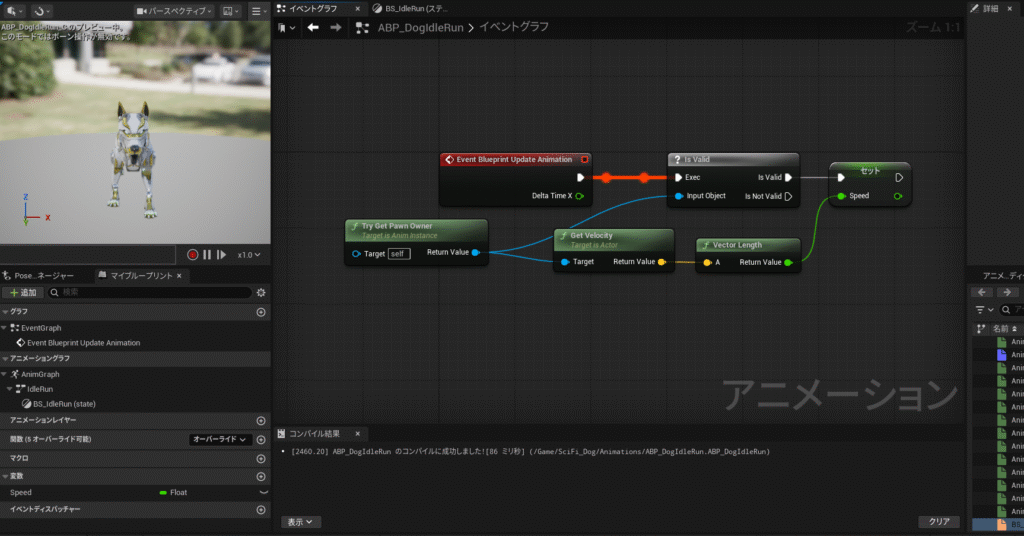The image size is (1024, 536).
Task: Open the 表示 dropdown in compile results
Action: [x=300, y=522]
